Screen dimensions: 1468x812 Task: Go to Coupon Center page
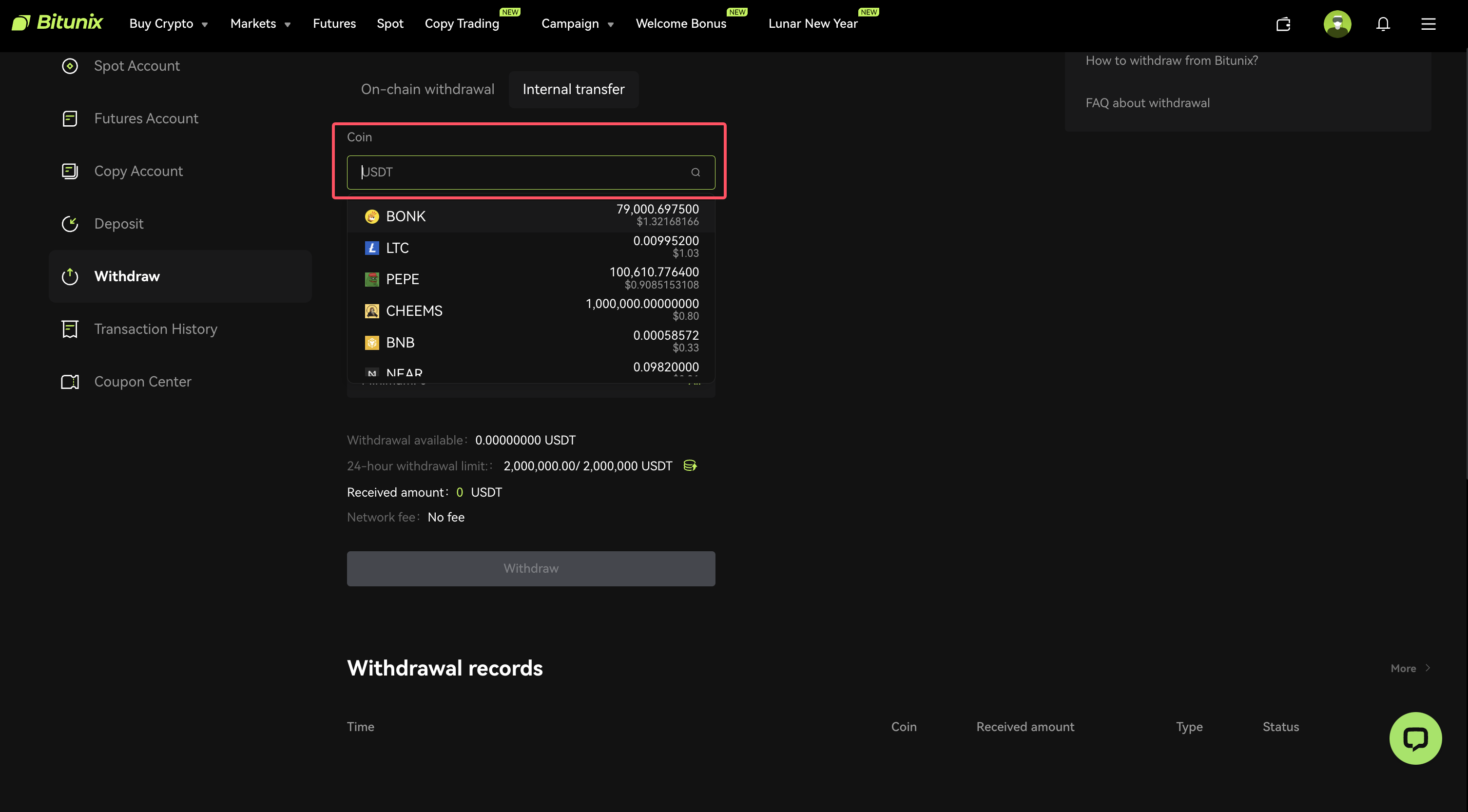click(x=142, y=382)
